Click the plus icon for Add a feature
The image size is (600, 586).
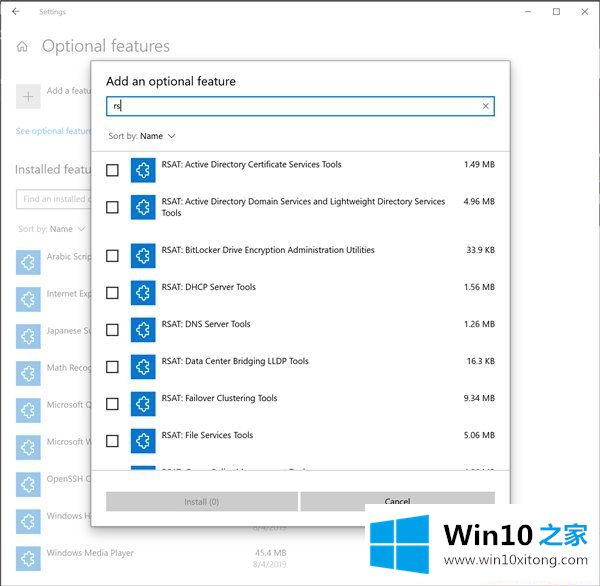(28, 96)
